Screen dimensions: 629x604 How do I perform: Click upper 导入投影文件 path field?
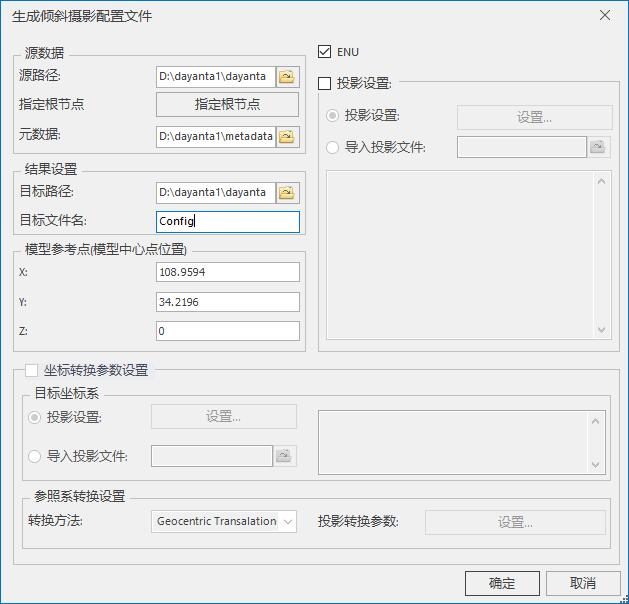(522, 147)
